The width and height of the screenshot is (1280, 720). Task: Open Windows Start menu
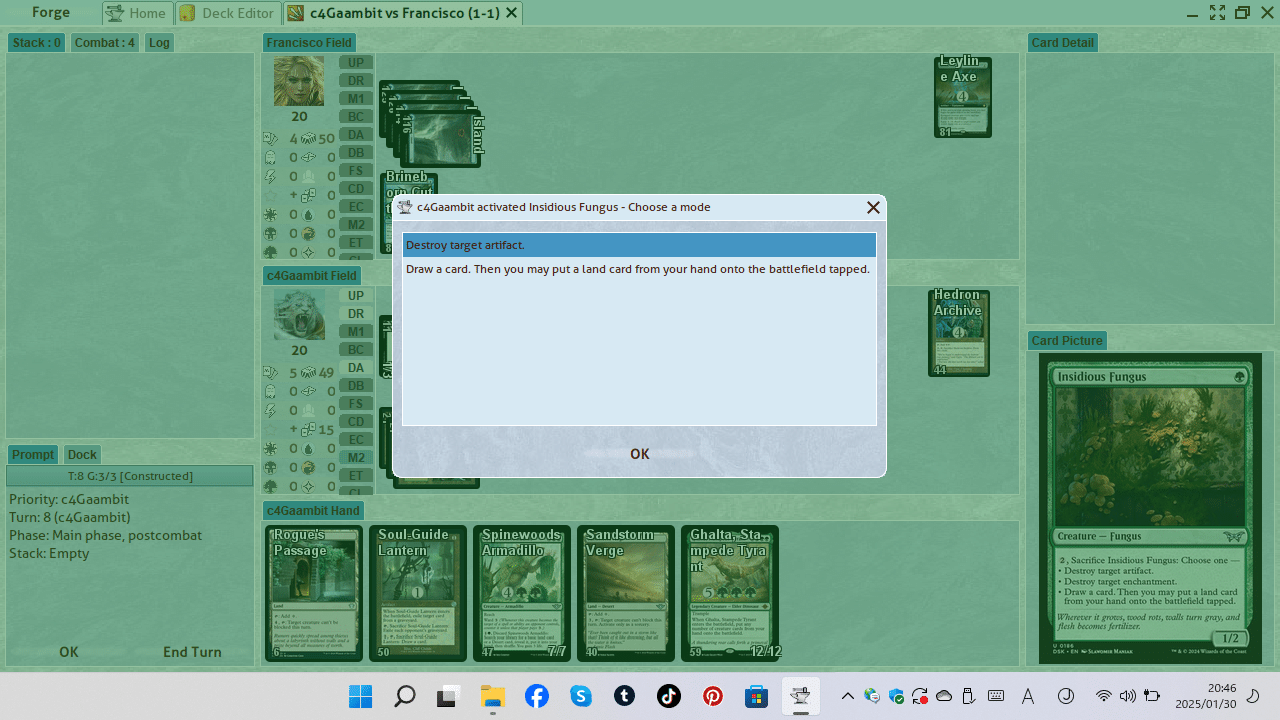click(361, 696)
